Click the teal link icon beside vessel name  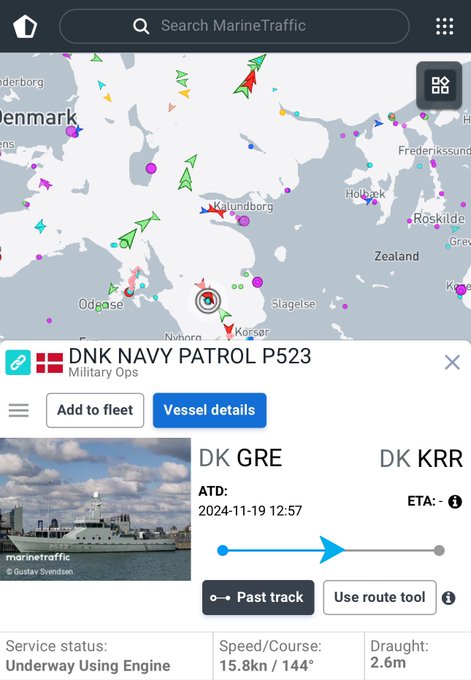pyautogui.click(x=18, y=362)
